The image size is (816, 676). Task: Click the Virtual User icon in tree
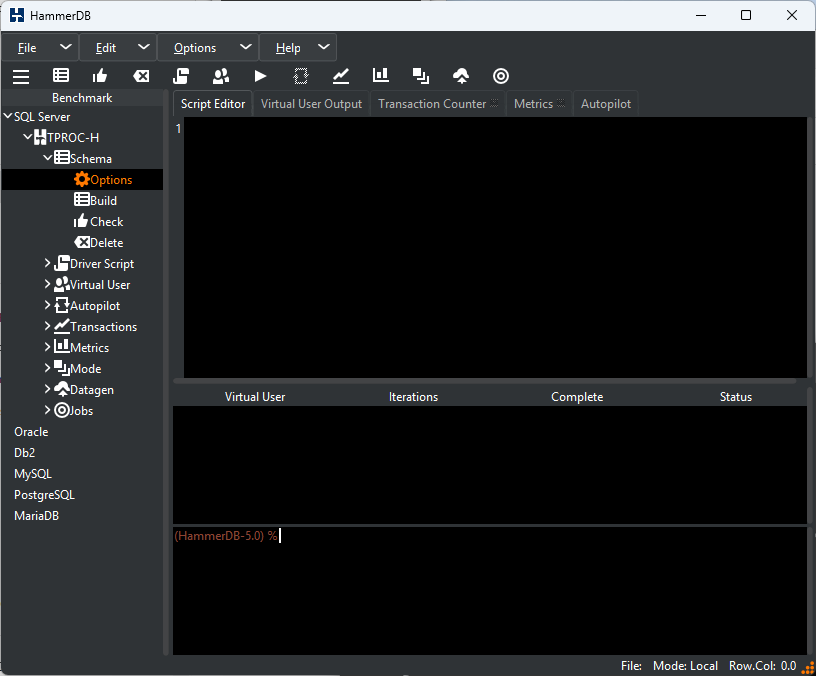(62, 284)
